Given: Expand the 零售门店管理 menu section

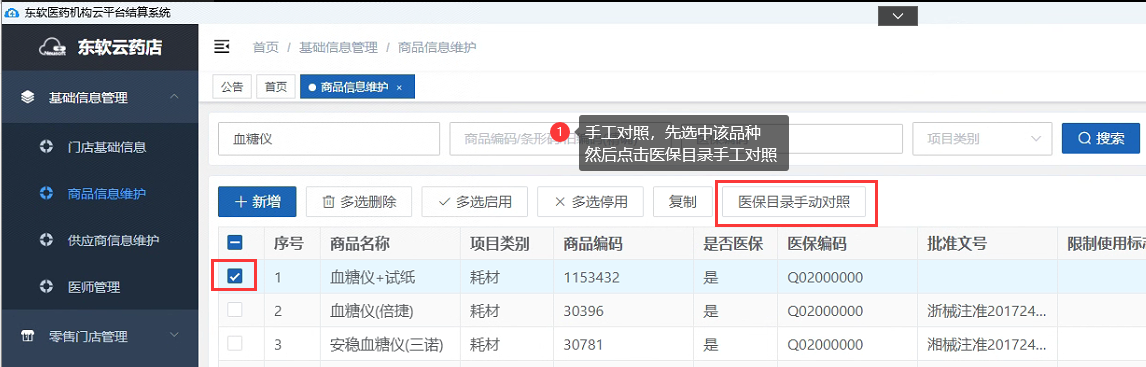Looking at the screenshot, I should pos(174,335).
